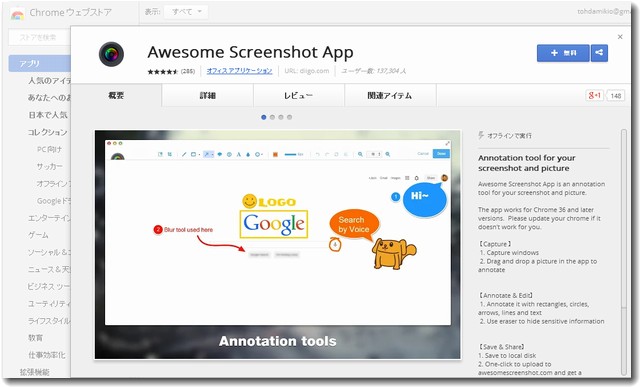
Task: Click the share icon button
Action: 599,53
